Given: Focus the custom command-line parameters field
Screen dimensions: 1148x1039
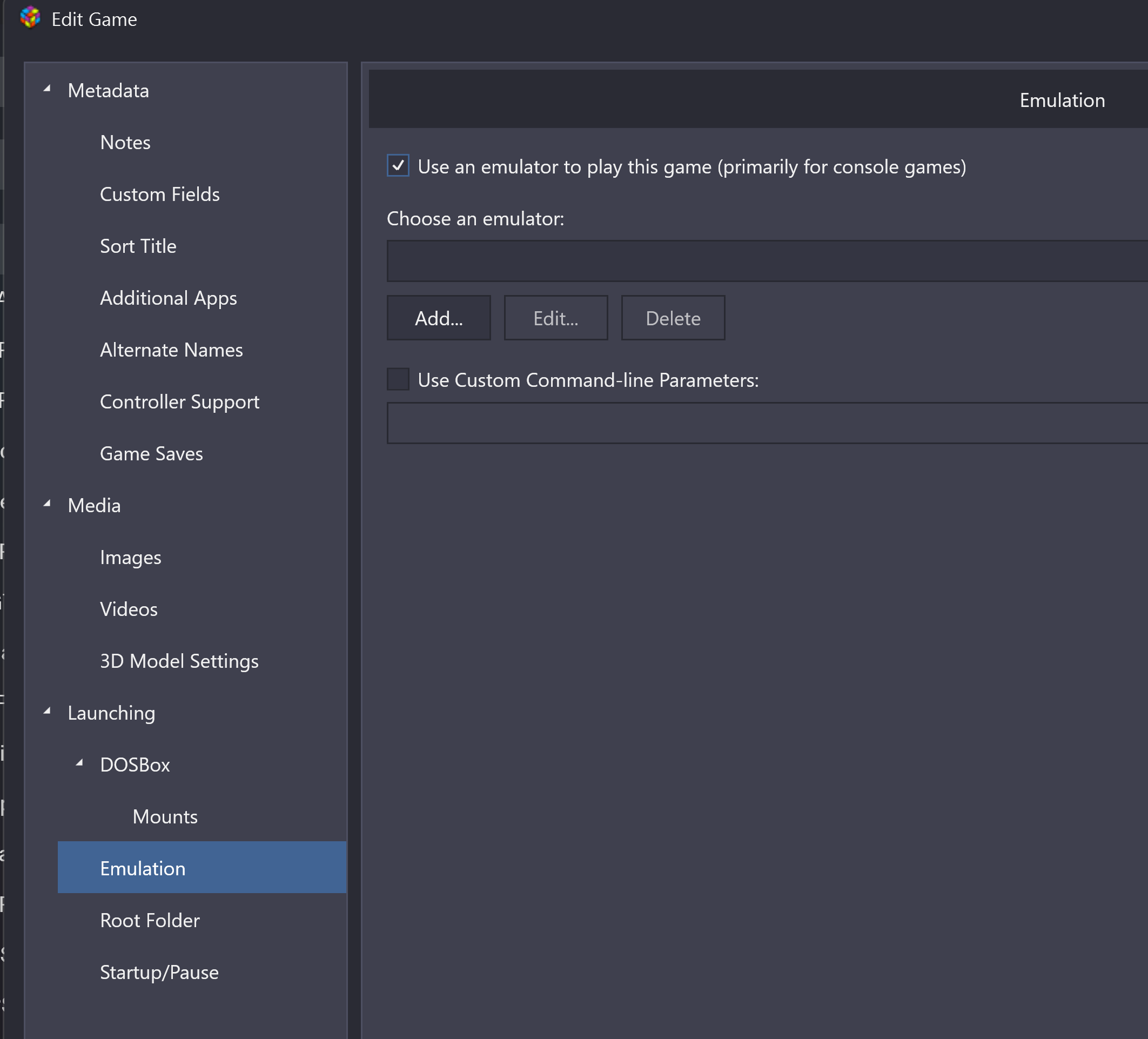Looking at the screenshot, I should [x=767, y=423].
